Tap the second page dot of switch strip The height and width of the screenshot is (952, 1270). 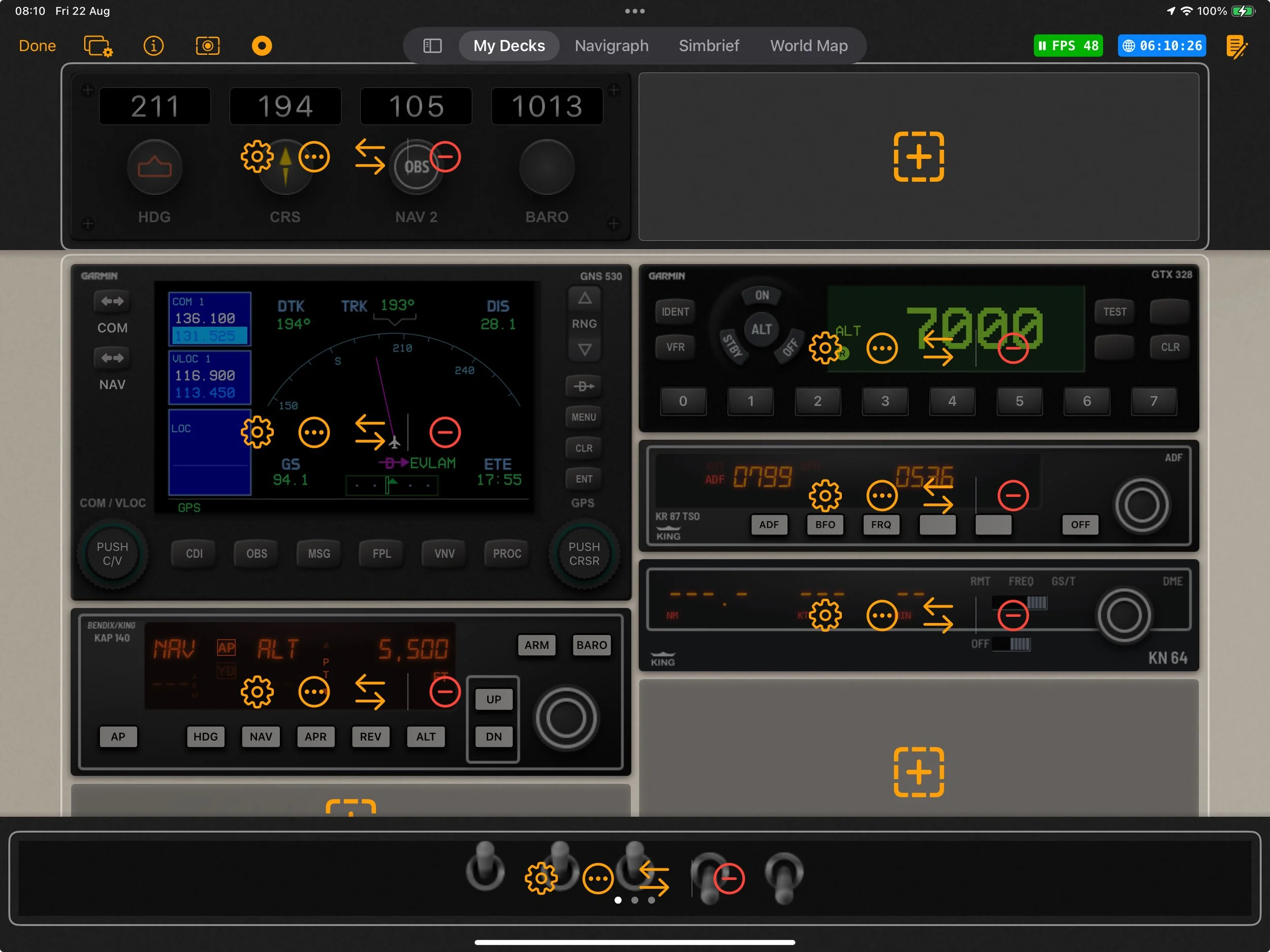634,900
